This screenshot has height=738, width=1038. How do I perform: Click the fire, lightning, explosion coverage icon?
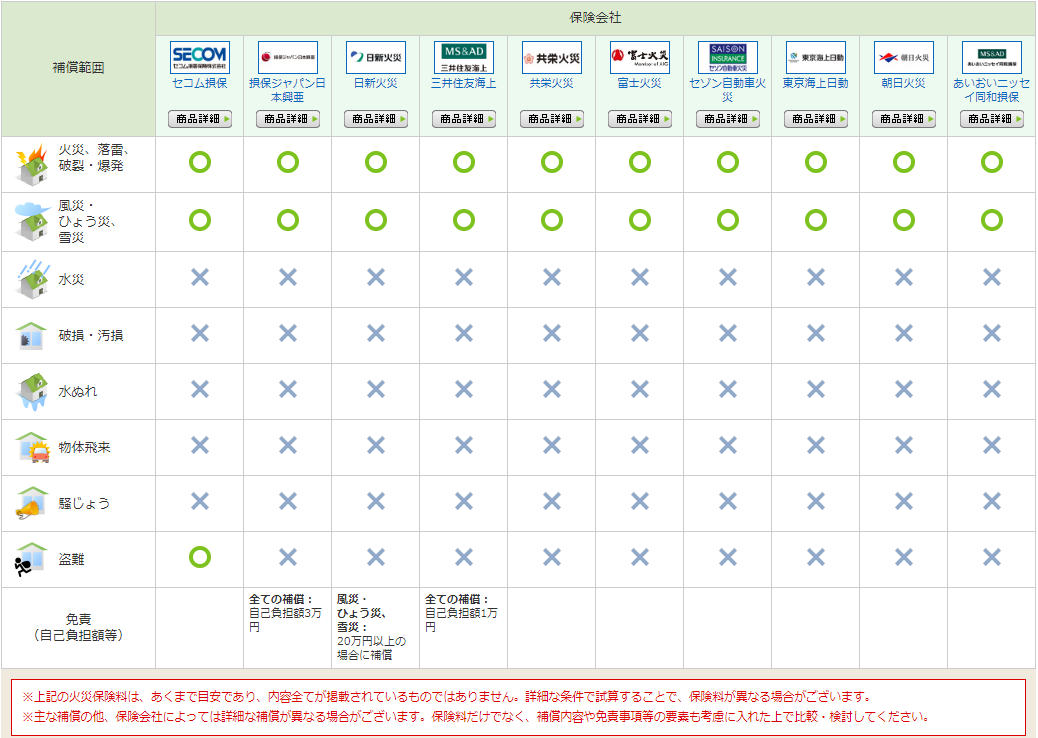click(x=30, y=164)
